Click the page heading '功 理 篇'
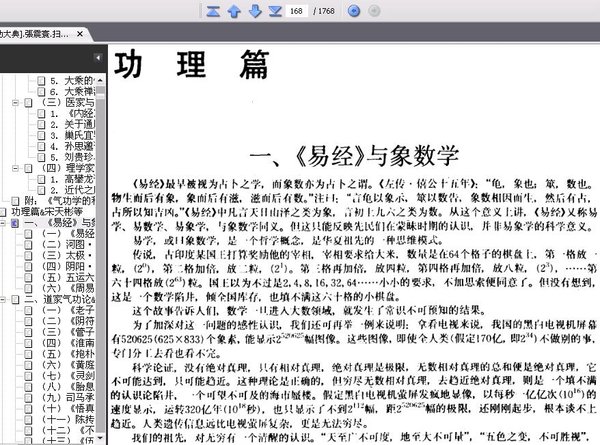This screenshot has height=445, width=600. click(x=192, y=65)
